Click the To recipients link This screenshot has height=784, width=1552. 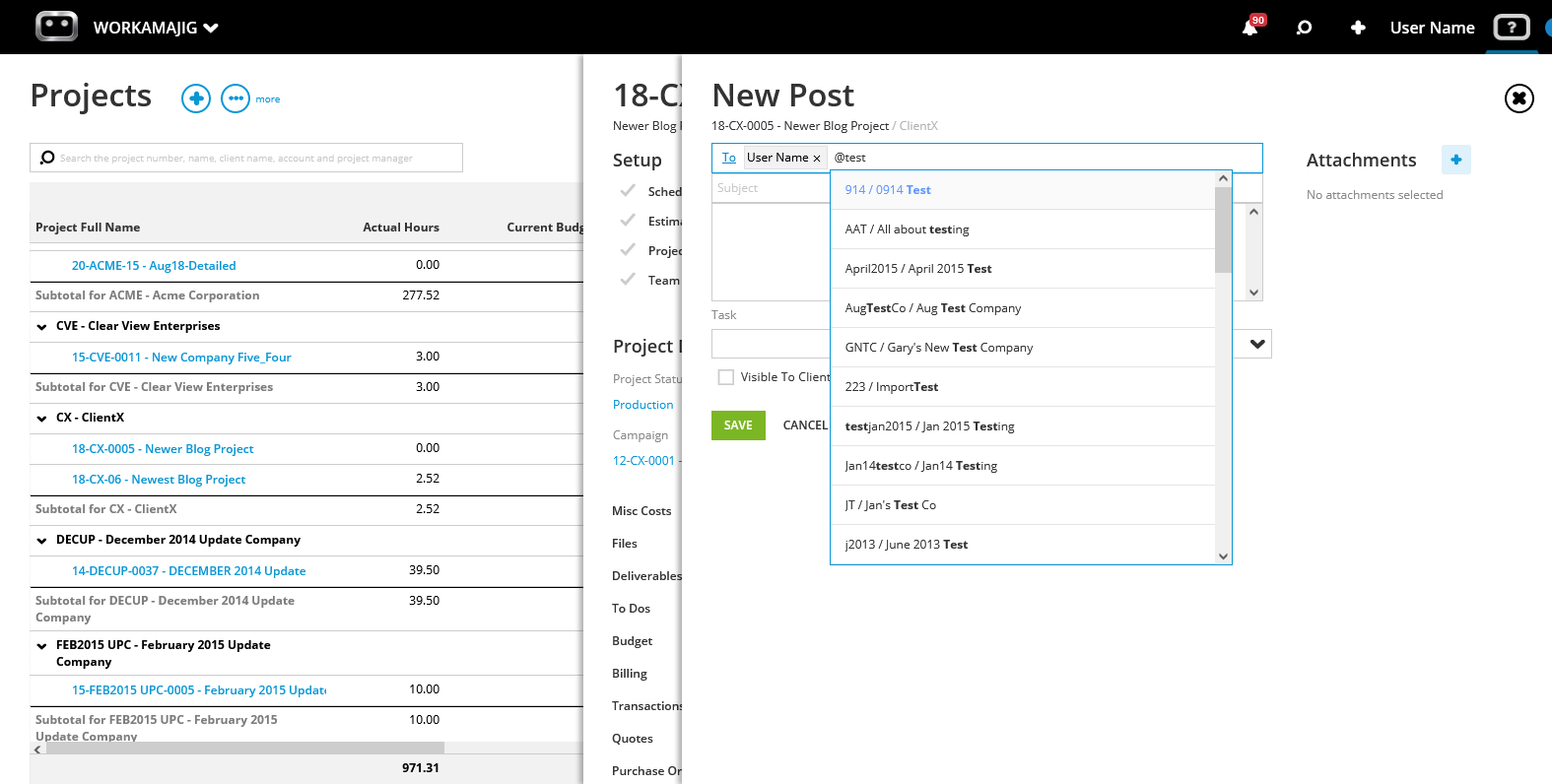click(x=729, y=158)
